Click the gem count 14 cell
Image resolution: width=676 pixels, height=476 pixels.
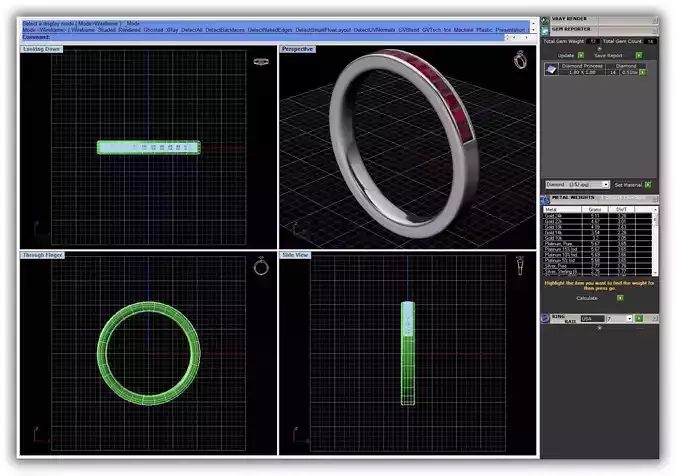click(x=613, y=72)
